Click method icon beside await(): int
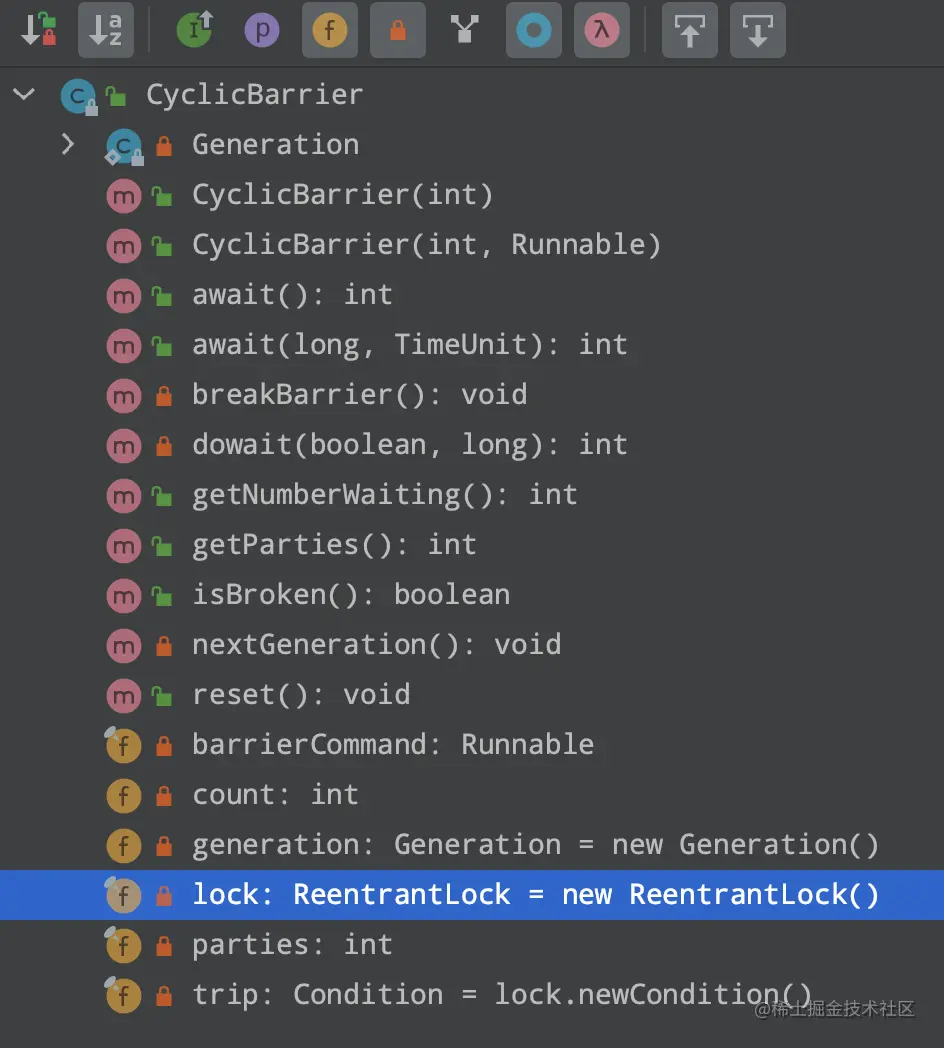The image size is (944, 1048). (124, 296)
